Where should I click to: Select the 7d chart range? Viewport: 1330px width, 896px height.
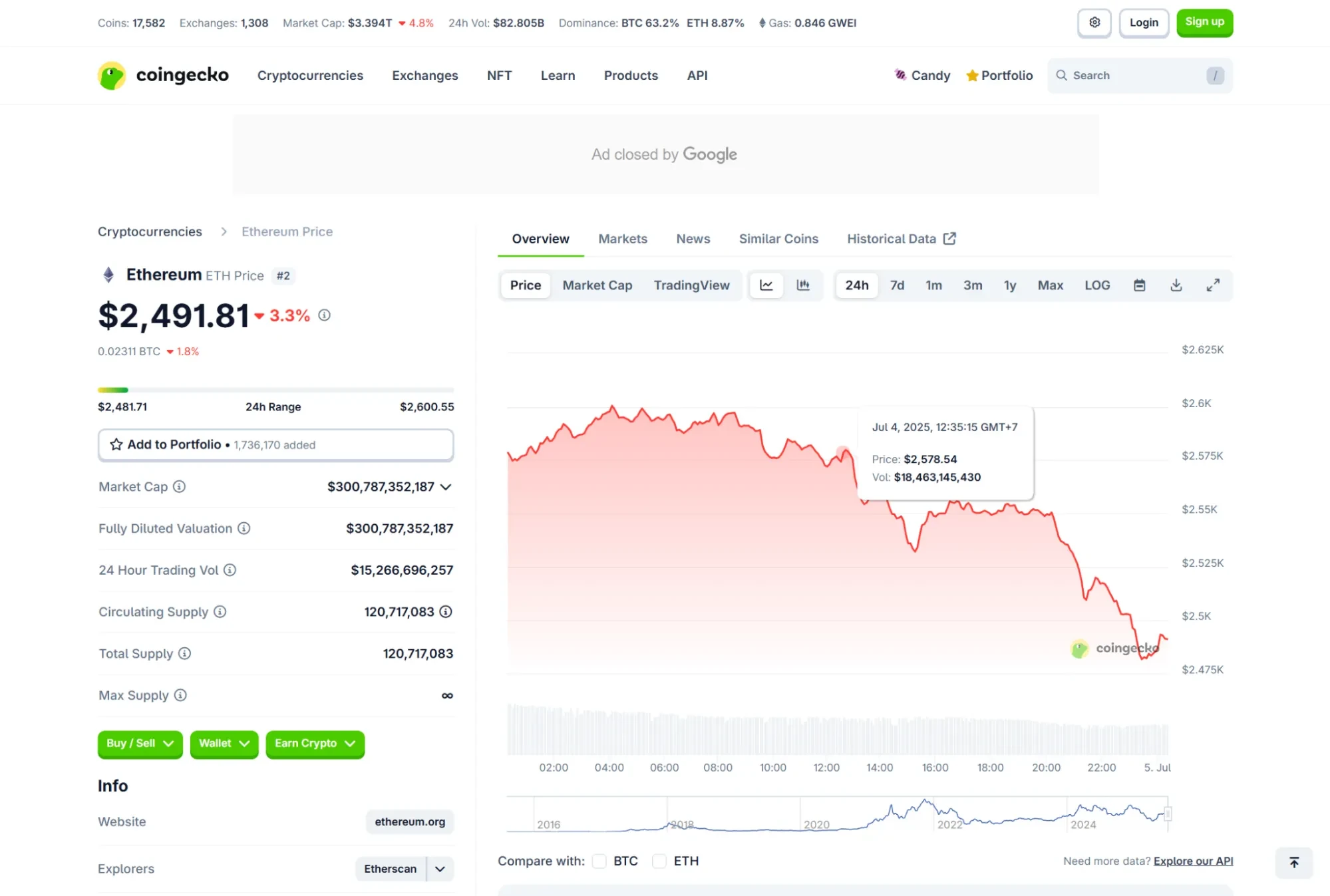point(897,285)
